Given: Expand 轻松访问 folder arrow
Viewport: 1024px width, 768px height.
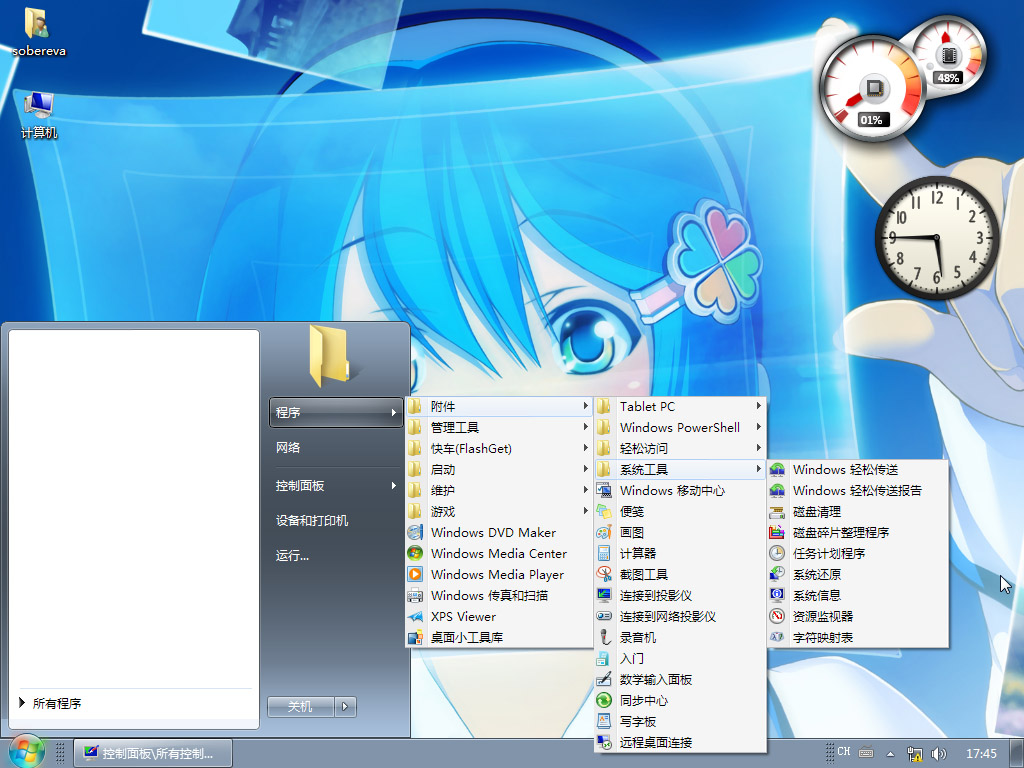Looking at the screenshot, I should point(758,448).
